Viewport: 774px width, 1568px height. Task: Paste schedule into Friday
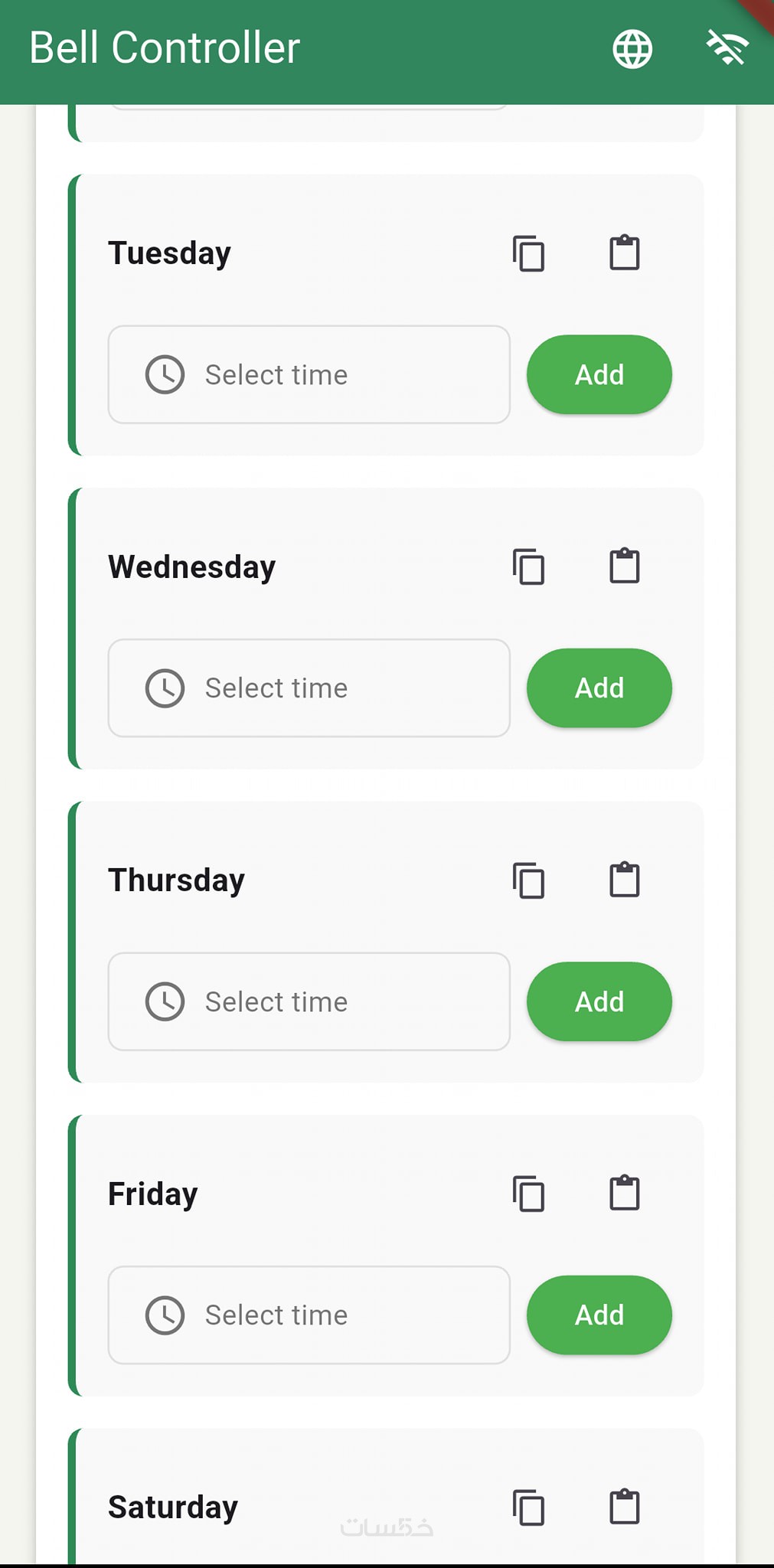pyautogui.click(x=624, y=1193)
